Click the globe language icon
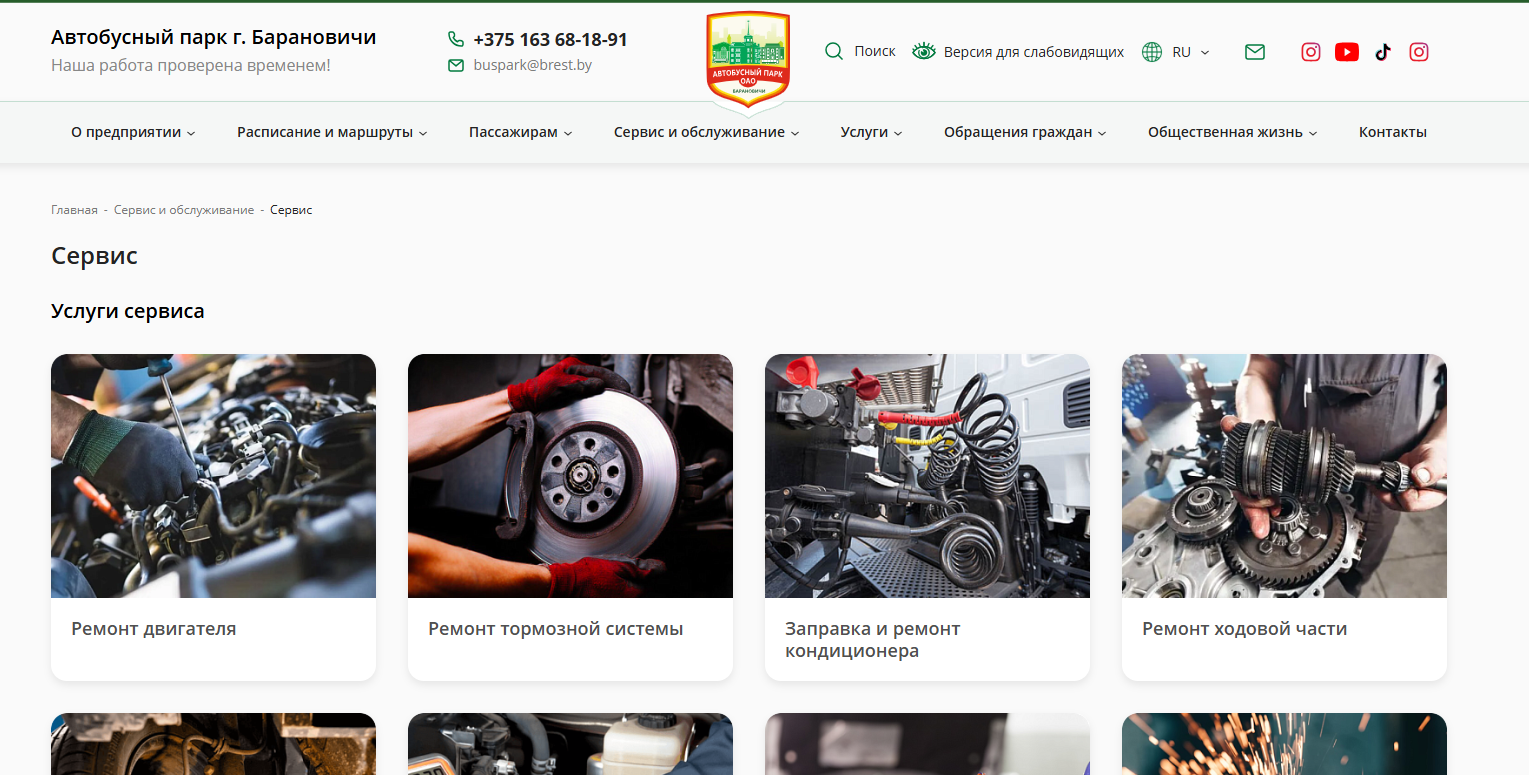This screenshot has width=1529, height=775. click(1152, 52)
